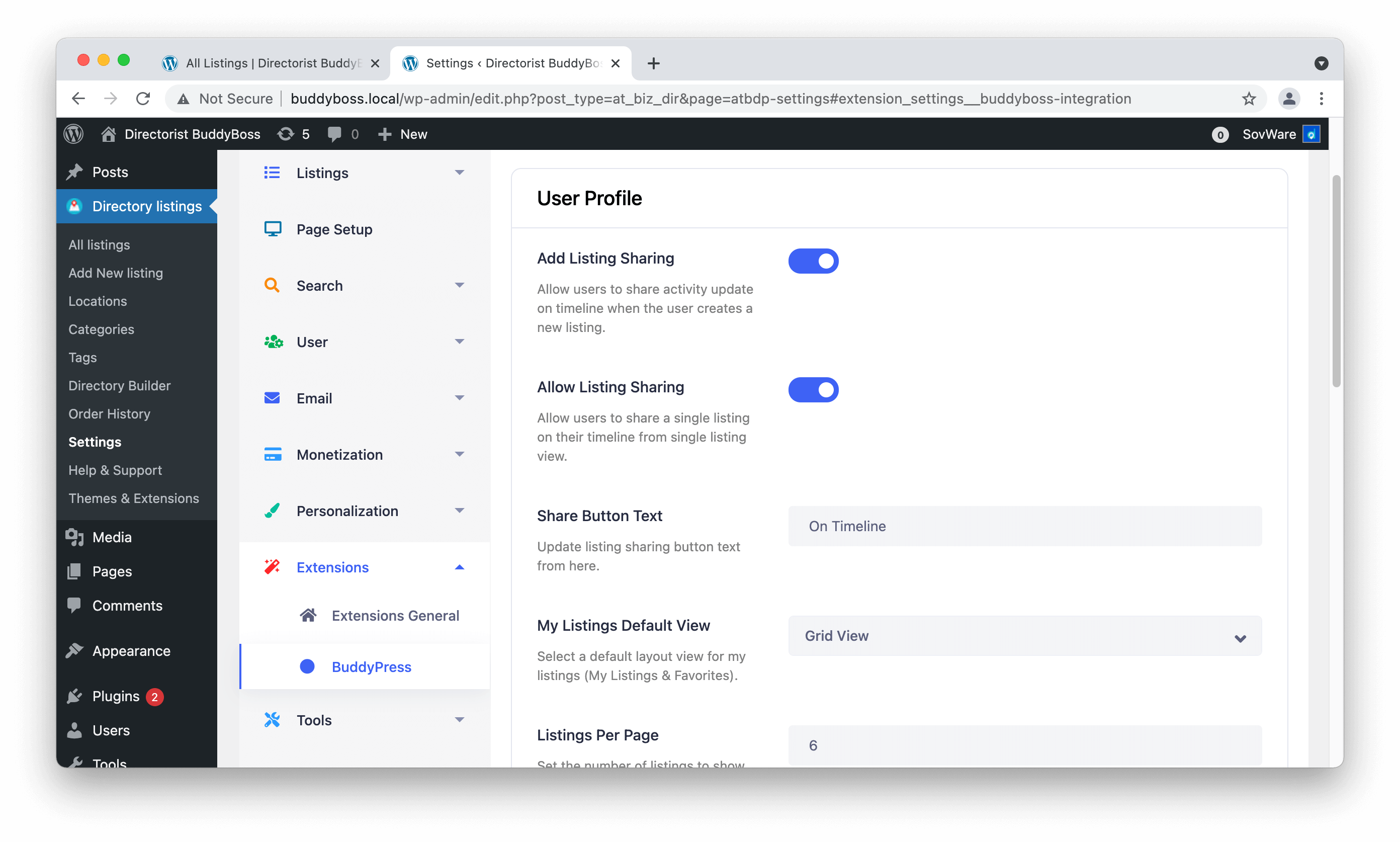Select BuddyPress under Extensions
Screen dimensions: 1400x842
[372, 666]
